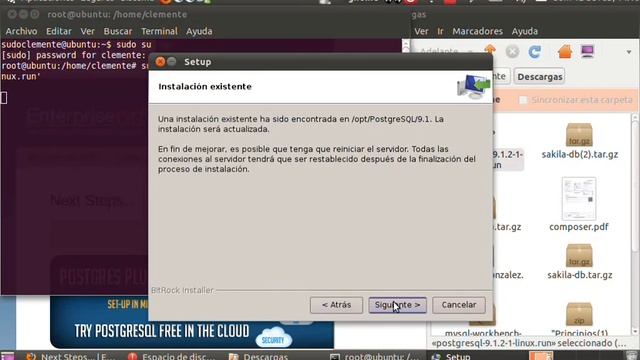Viewport: 640px width, 360px height.
Task: Close the Setup dialog window
Action: tap(160, 62)
